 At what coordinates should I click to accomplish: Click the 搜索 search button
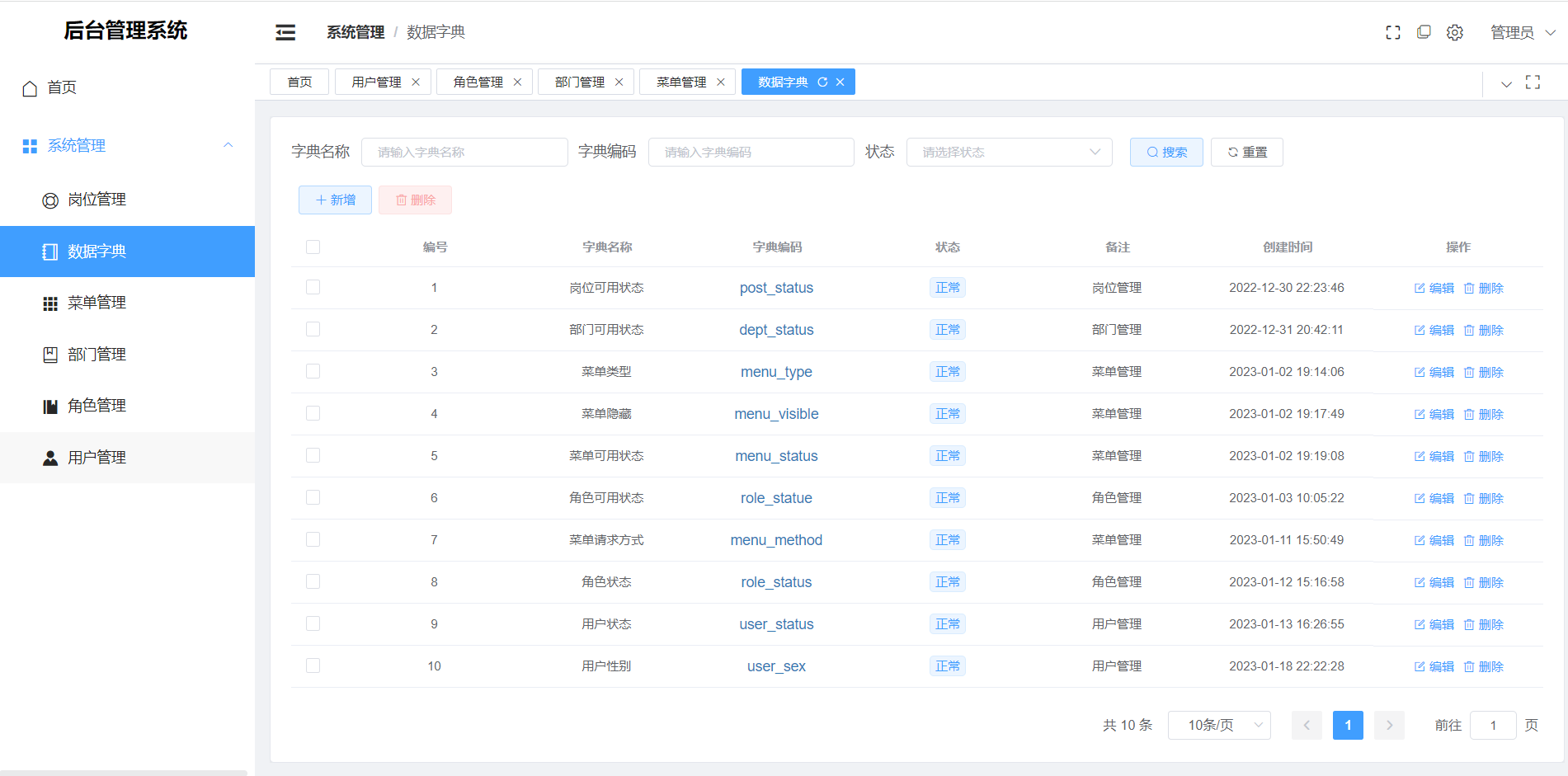click(x=1166, y=152)
